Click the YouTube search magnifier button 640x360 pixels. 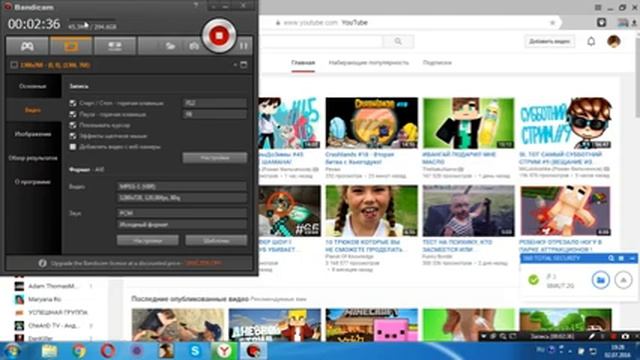coord(398,41)
